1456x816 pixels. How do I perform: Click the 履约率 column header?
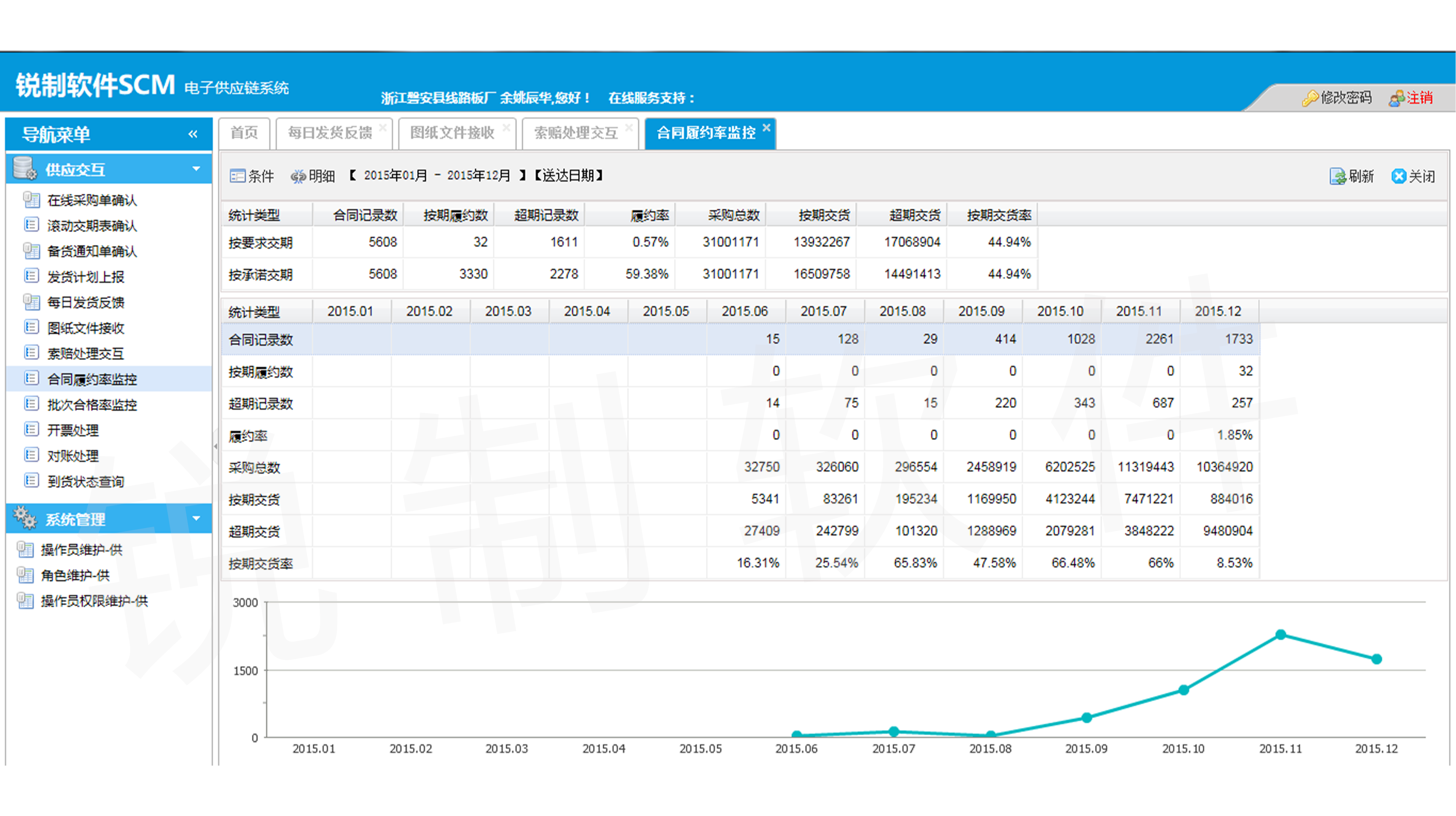pos(649,215)
